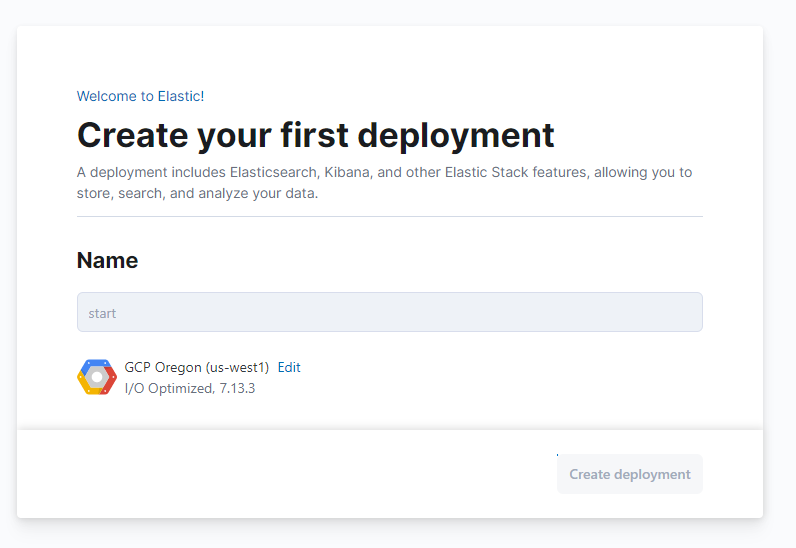This screenshot has height=548, width=796.
Task: Click the Welcome to Elastic! text
Action: (x=140, y=96)
